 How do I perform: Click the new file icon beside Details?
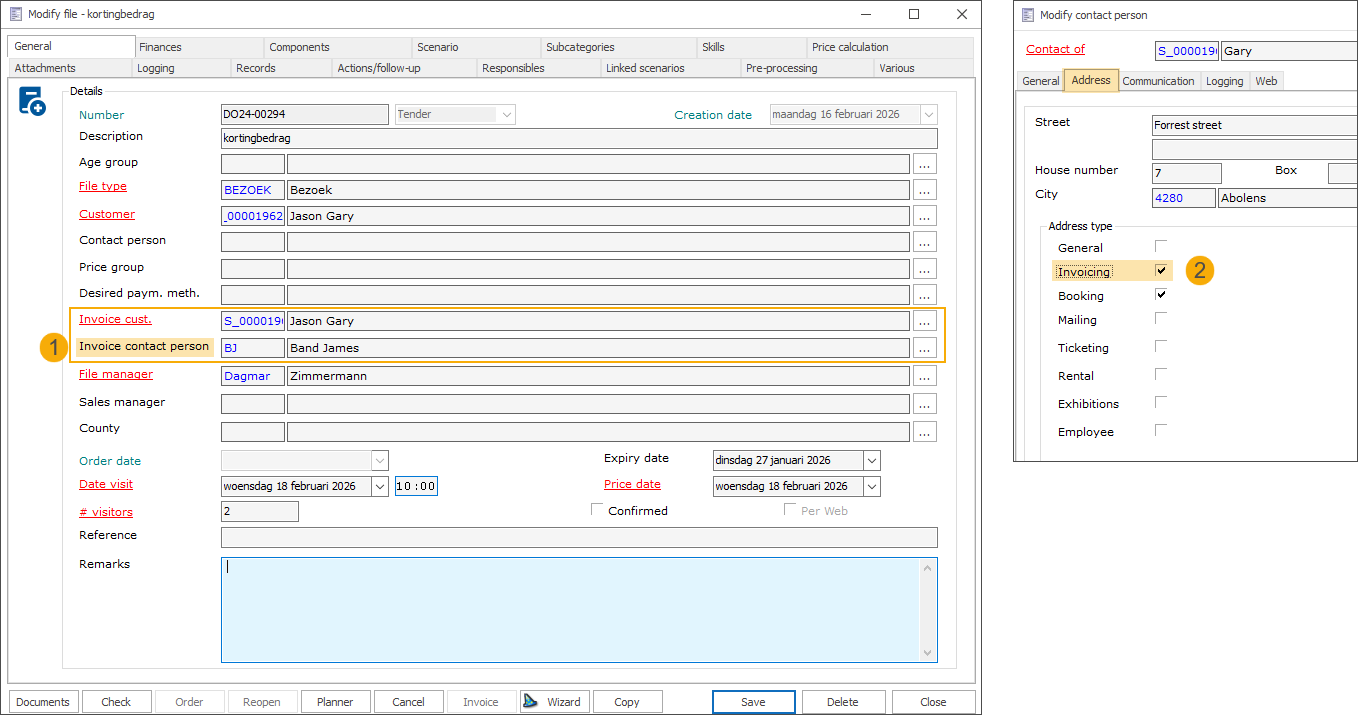tap(32, 101)
